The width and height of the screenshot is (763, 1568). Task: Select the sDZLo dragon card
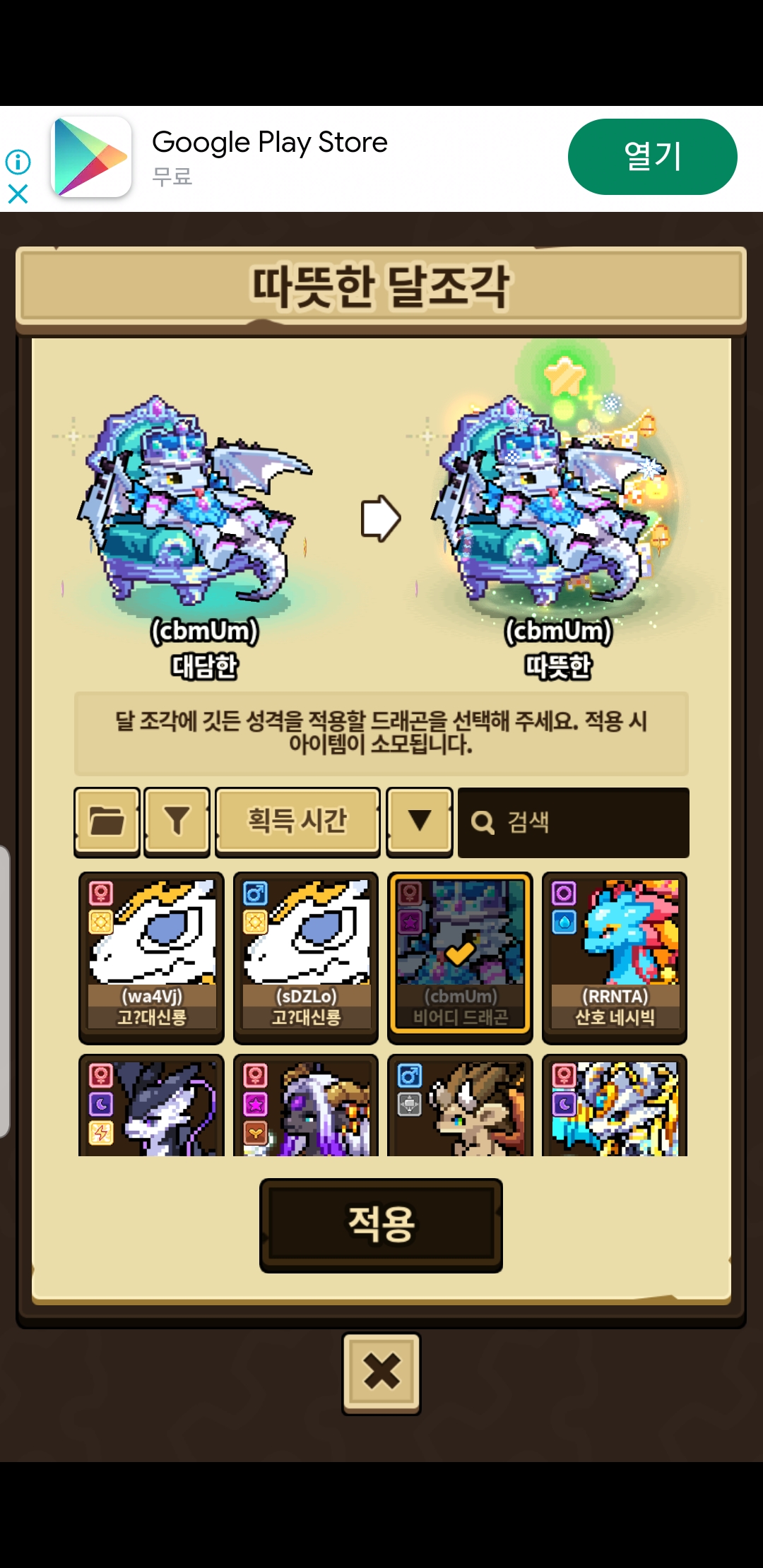tap(306, 958)
